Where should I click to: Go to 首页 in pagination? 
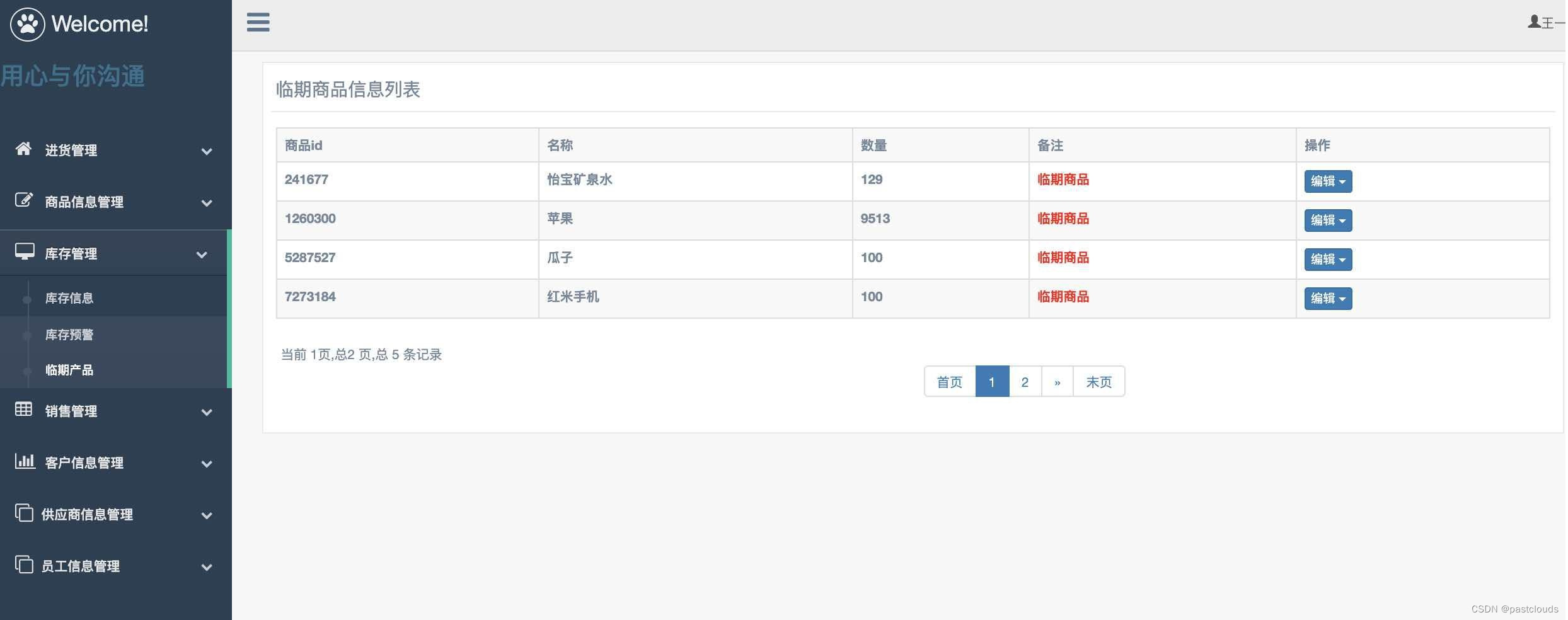(x=950, y=381)
